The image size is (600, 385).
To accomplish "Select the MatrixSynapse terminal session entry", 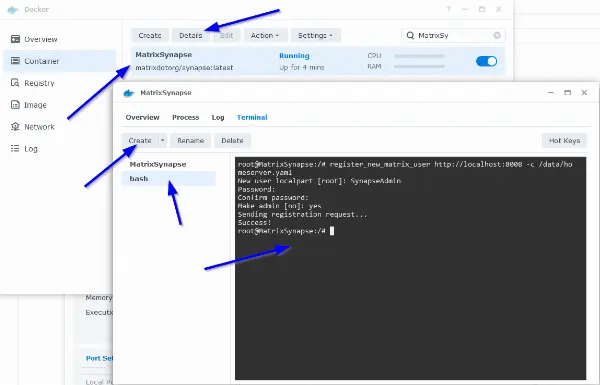I will click(x=169, y=164).
